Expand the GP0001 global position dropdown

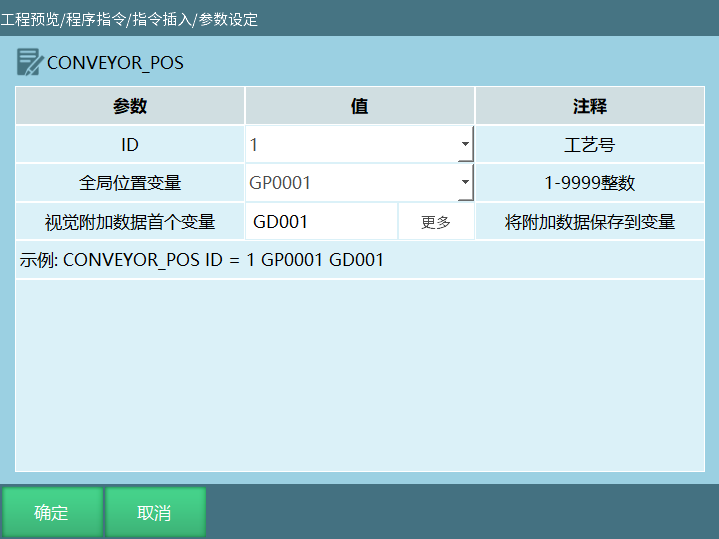pyautogui.click(x=352, y=183)
